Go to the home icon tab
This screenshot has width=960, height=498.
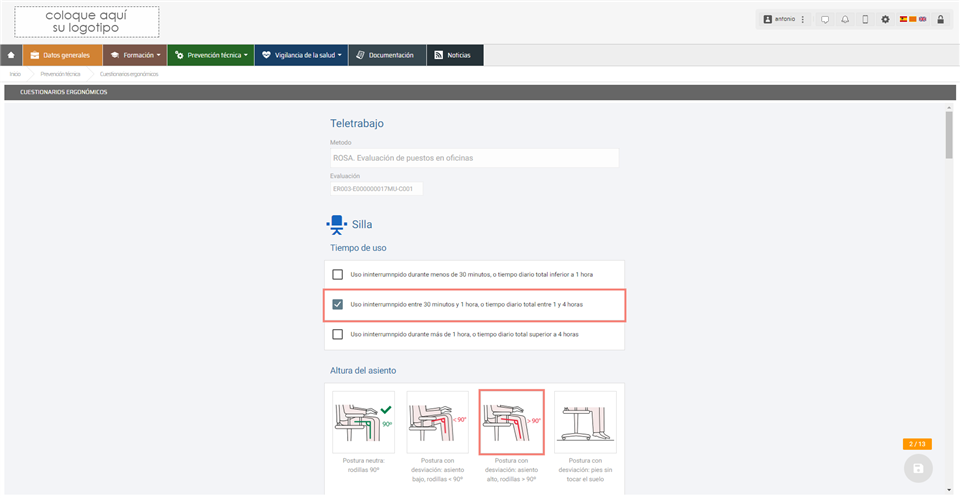click(11, 55)
